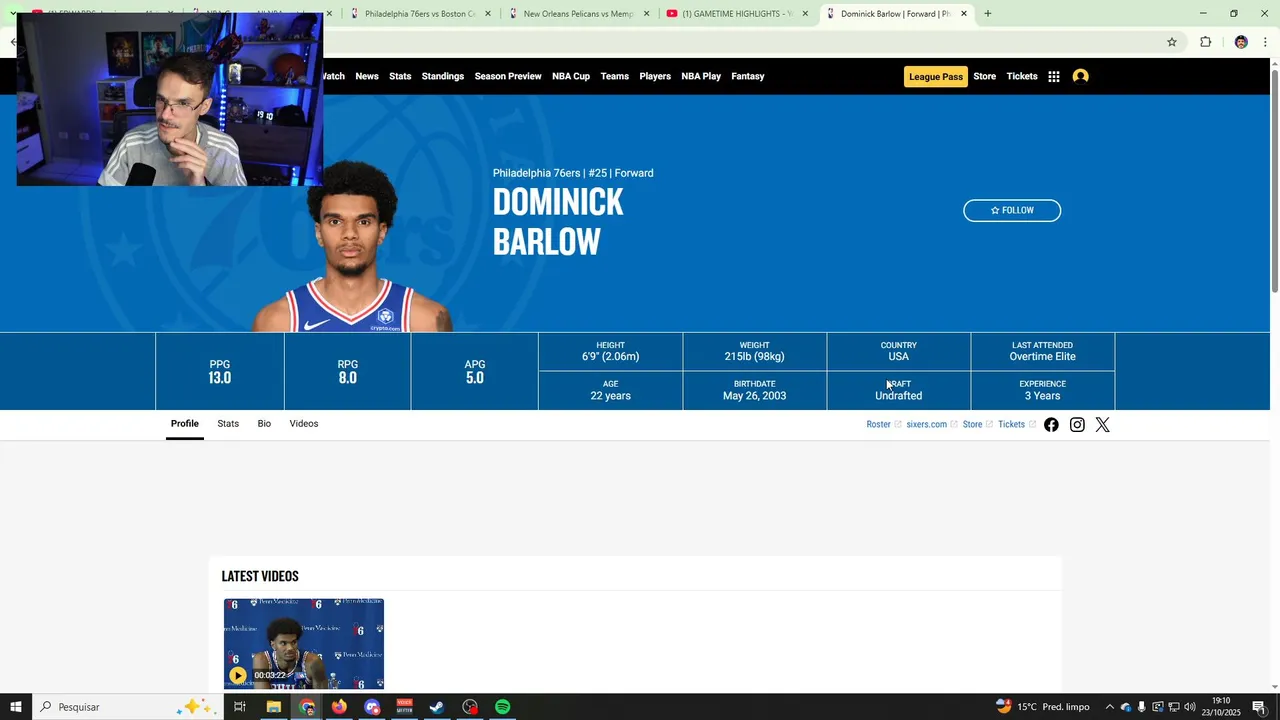Open the volume speaker tray icon
1280x720 pixels.
coord(1190,707)
